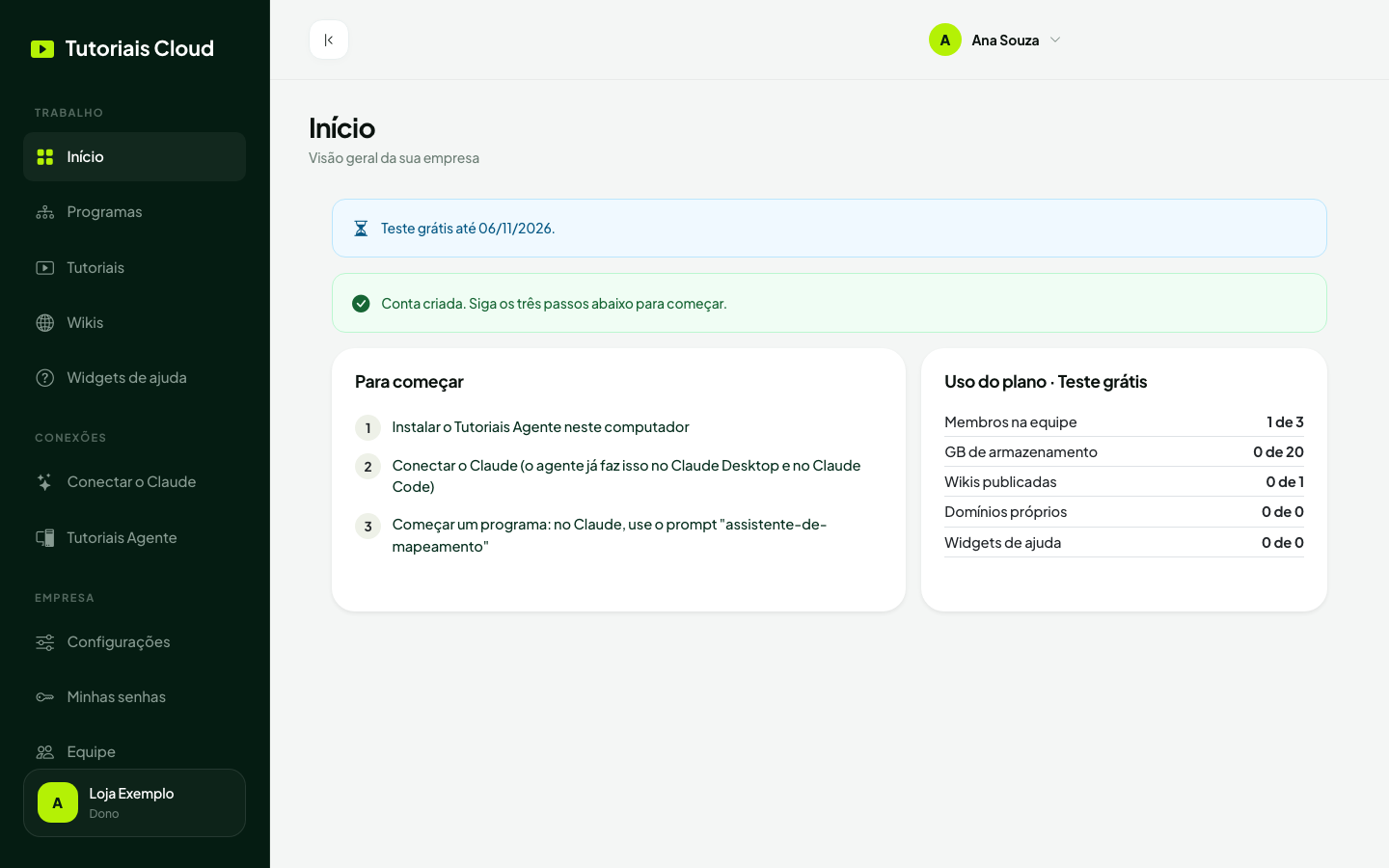
Task: Click the Tutoriais Cloud logo icon
Action: click(42, 49)
